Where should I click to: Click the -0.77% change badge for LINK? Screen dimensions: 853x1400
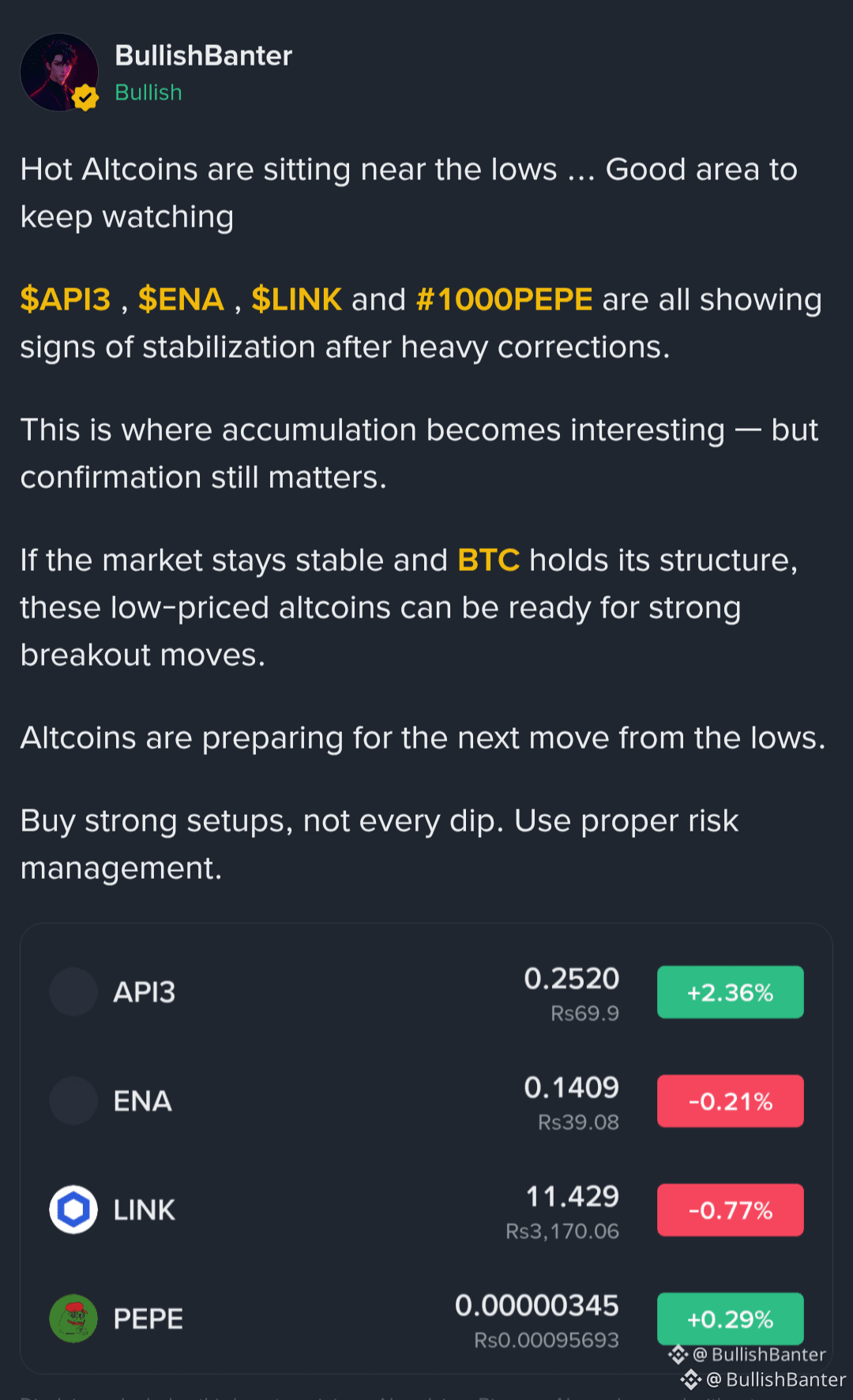pyautogui.click(x=731, y=1210)
